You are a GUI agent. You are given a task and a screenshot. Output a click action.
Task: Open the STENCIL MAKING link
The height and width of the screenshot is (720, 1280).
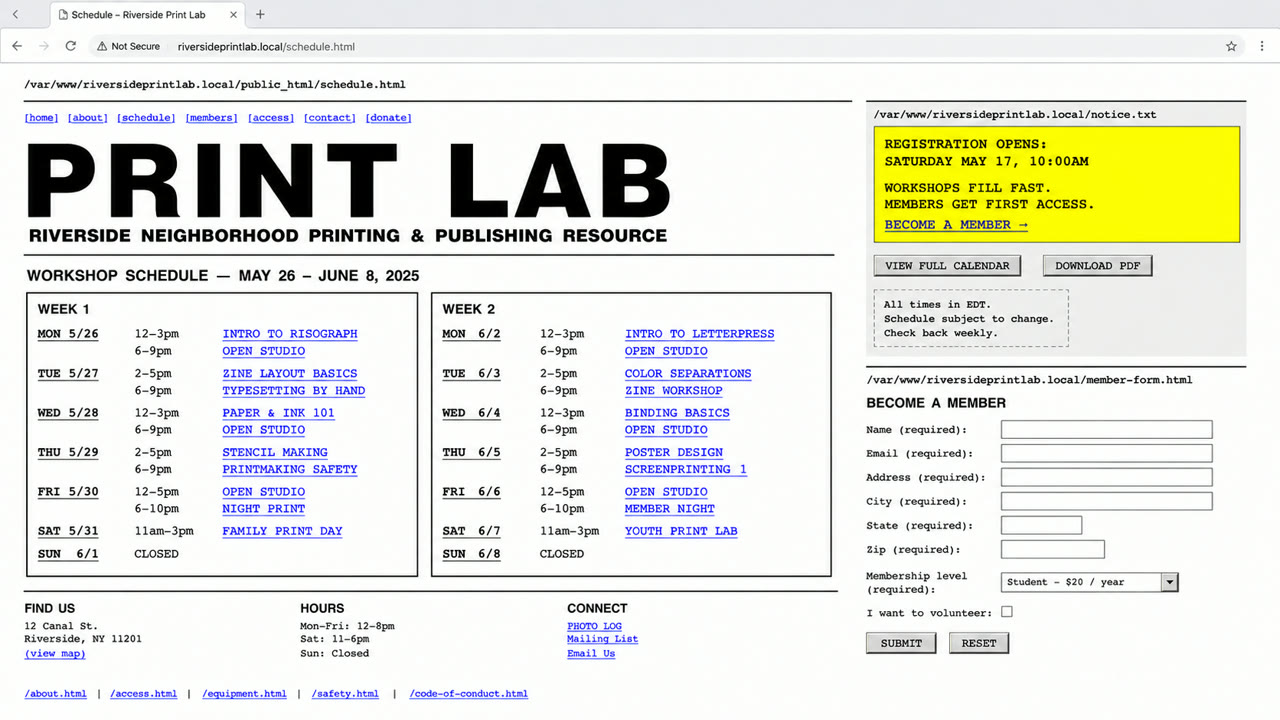(275, 453)
